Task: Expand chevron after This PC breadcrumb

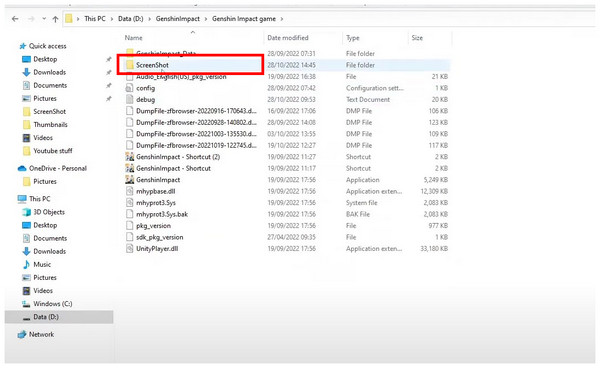Action: (x=112, y=19)
